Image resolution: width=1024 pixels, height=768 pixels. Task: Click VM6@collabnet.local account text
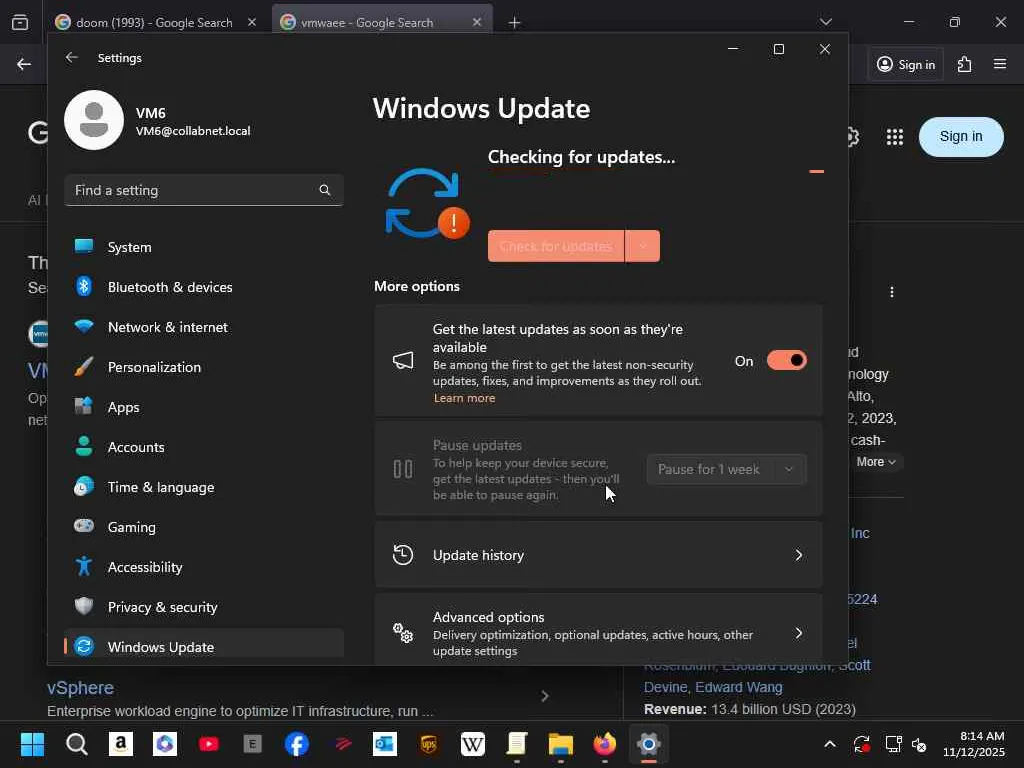click(x=193, y=131)
